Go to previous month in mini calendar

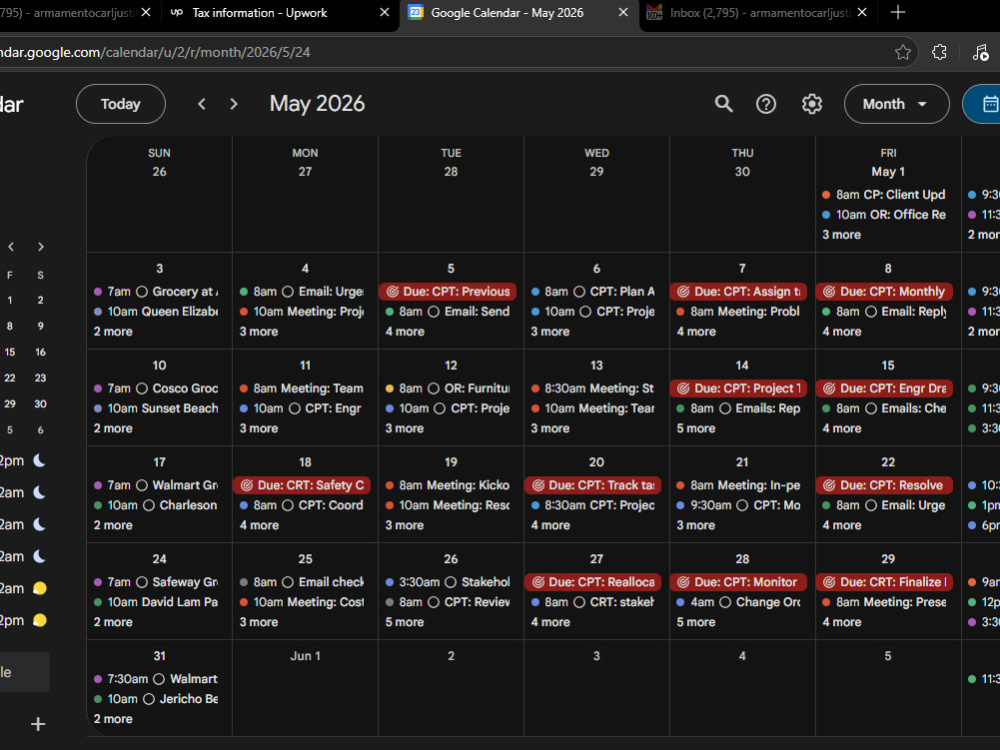[x=11, y=247]
